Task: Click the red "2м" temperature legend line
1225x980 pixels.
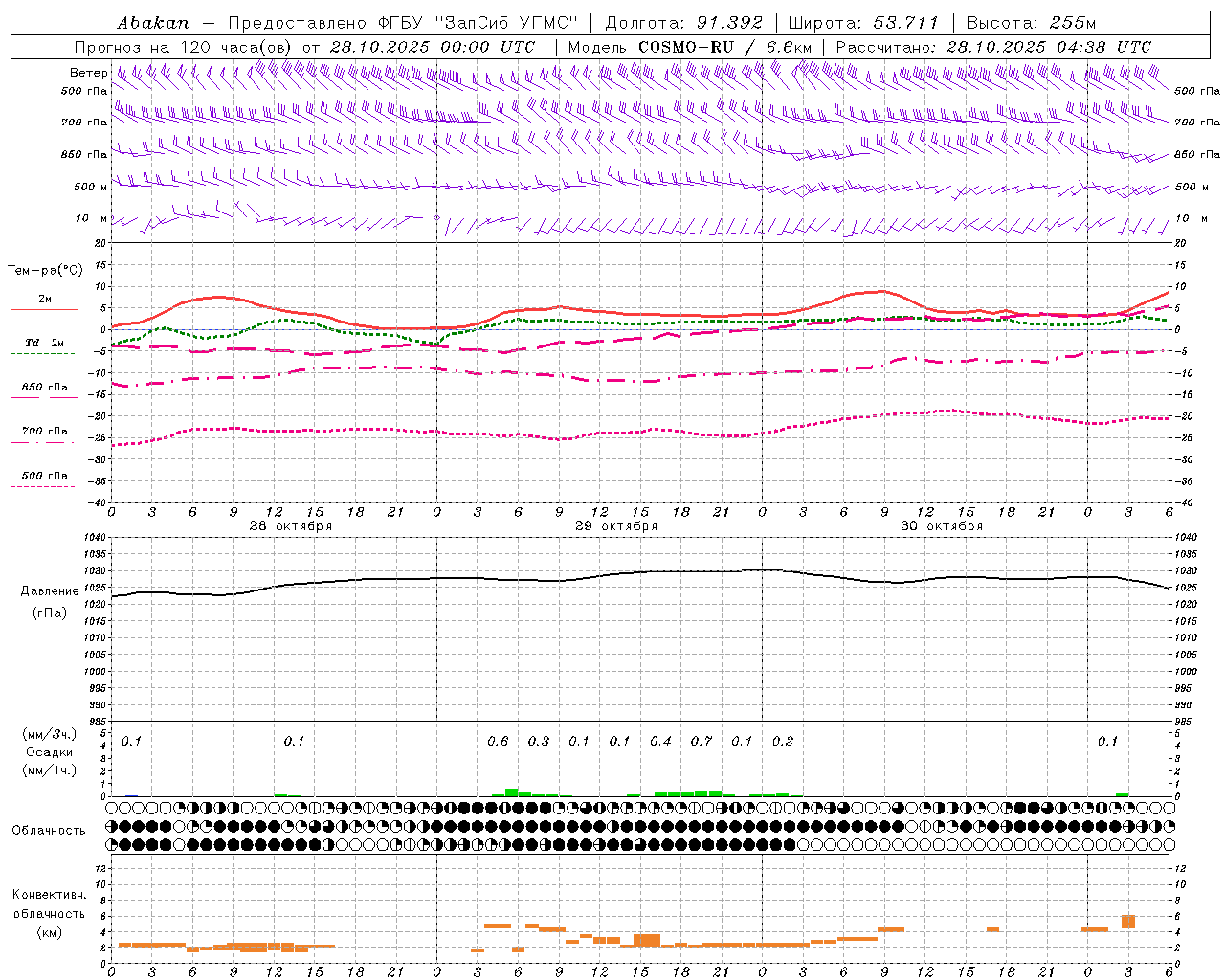Action: [x=45, y=309]
